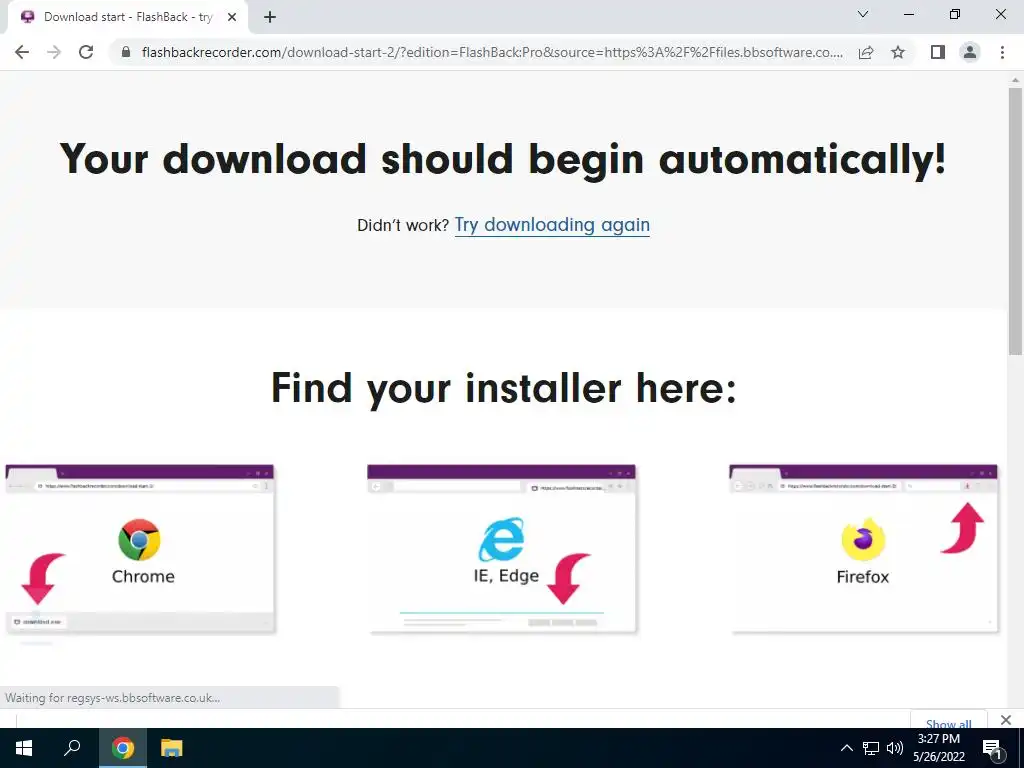Open the Windows notification center
Viewport: 1024px width, 768px height.
(x=993, y=748)
